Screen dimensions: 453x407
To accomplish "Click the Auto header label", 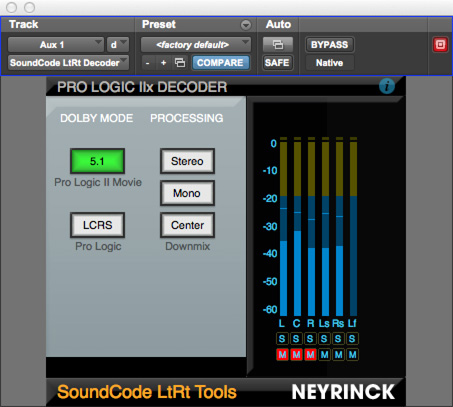I will pos(278,24).
